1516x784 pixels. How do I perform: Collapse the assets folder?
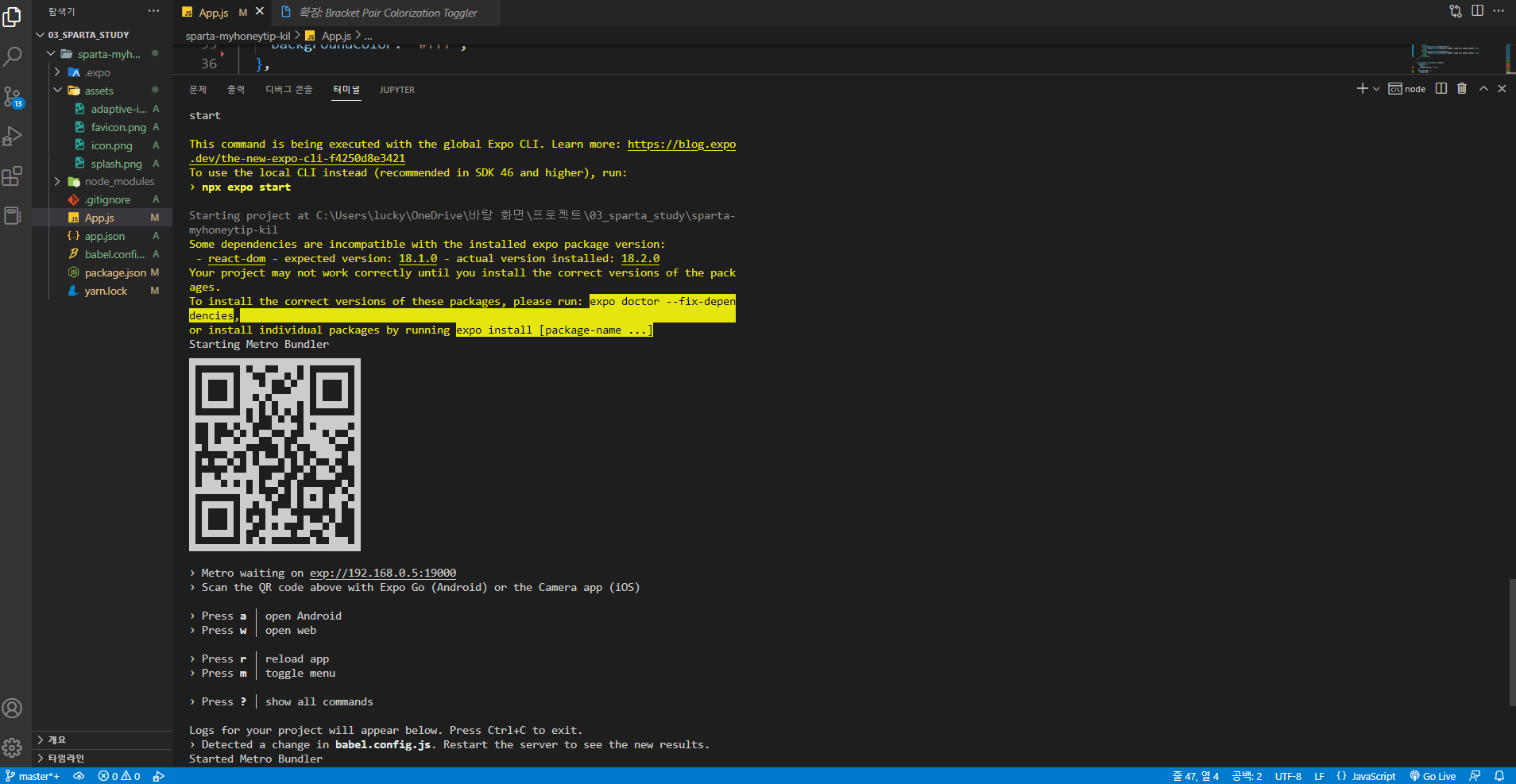click(x=102, y=91)
